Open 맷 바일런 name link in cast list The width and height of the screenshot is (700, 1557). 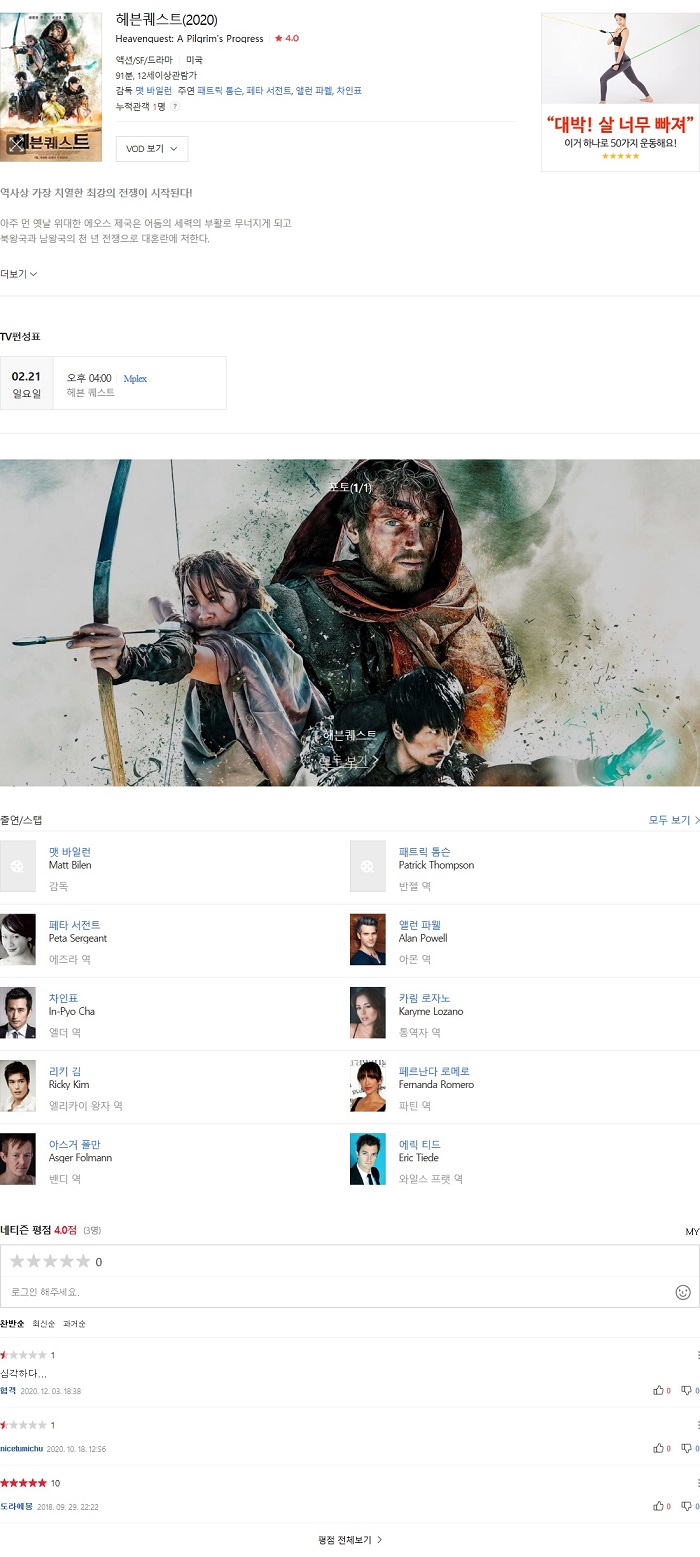[70, 852]
